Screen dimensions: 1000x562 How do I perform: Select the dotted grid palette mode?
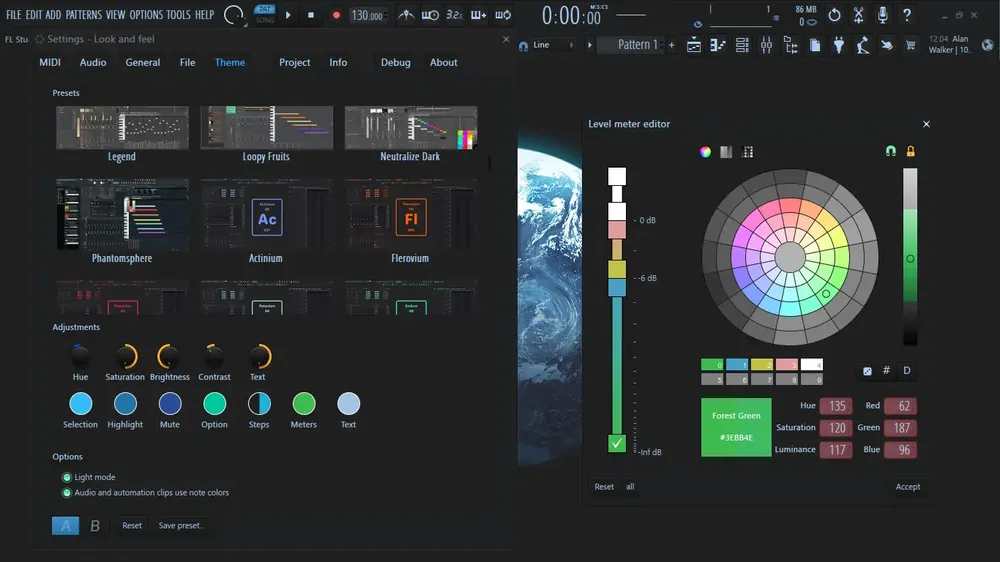[747, 152]
